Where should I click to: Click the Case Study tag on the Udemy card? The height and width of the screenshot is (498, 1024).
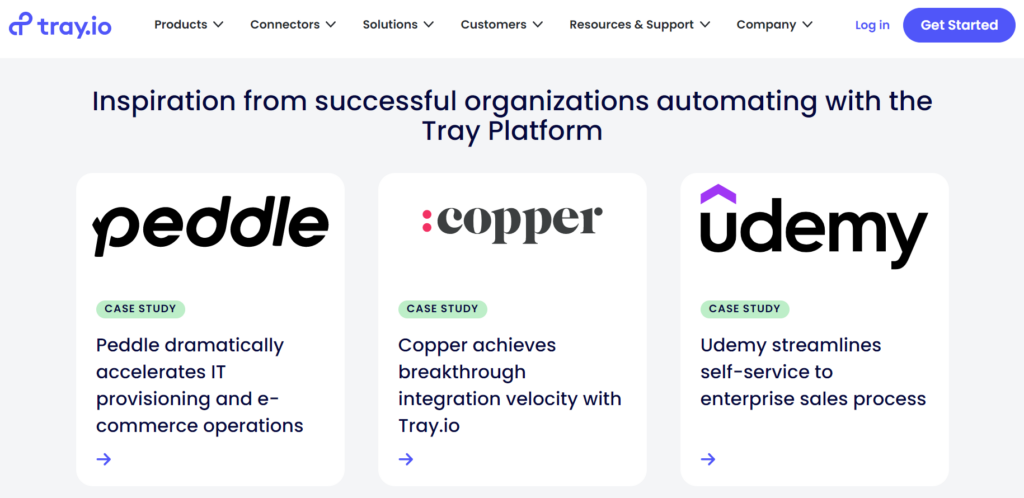(x=745, y=309)
